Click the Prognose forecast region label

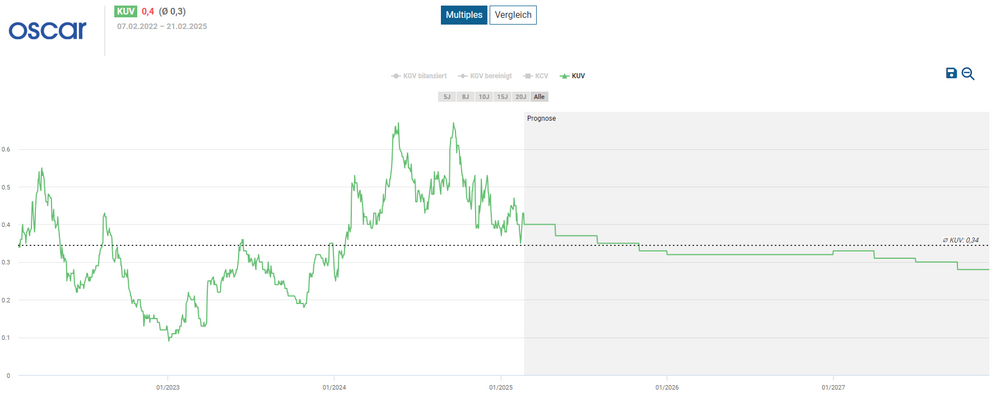click(541, 118)
